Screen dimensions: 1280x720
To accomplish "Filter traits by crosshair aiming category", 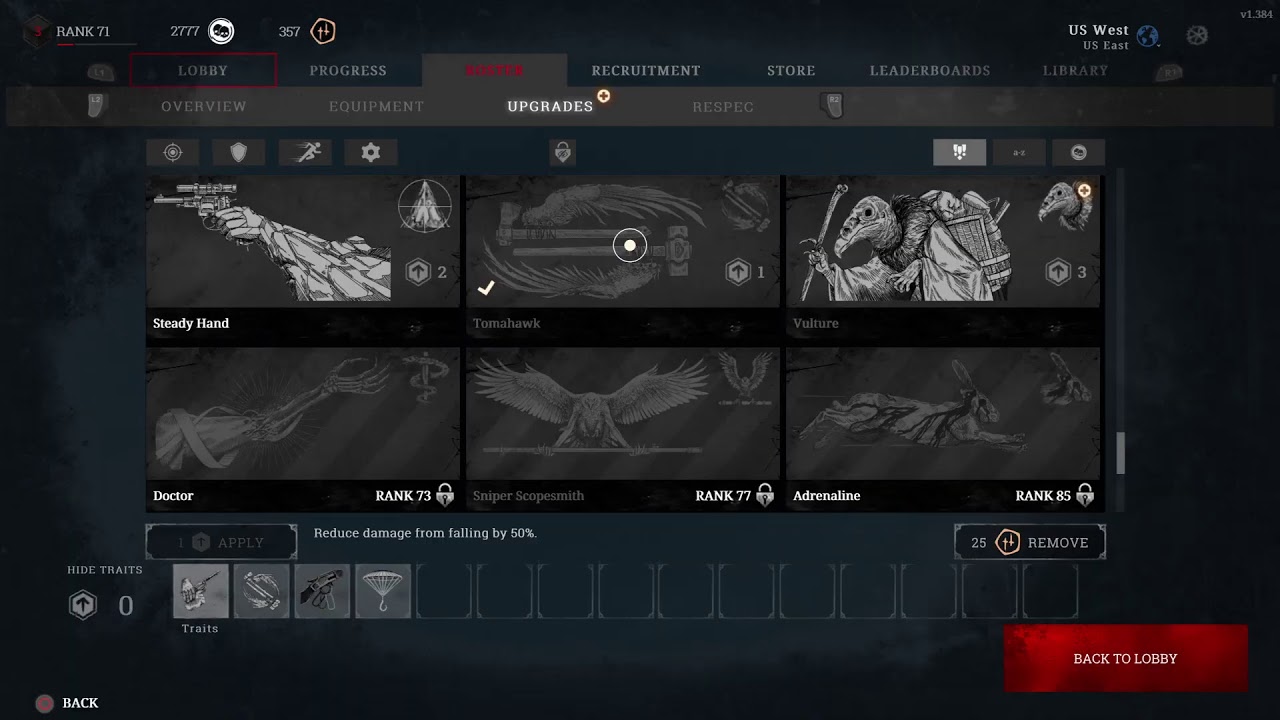I will click(x=173, y=152).
